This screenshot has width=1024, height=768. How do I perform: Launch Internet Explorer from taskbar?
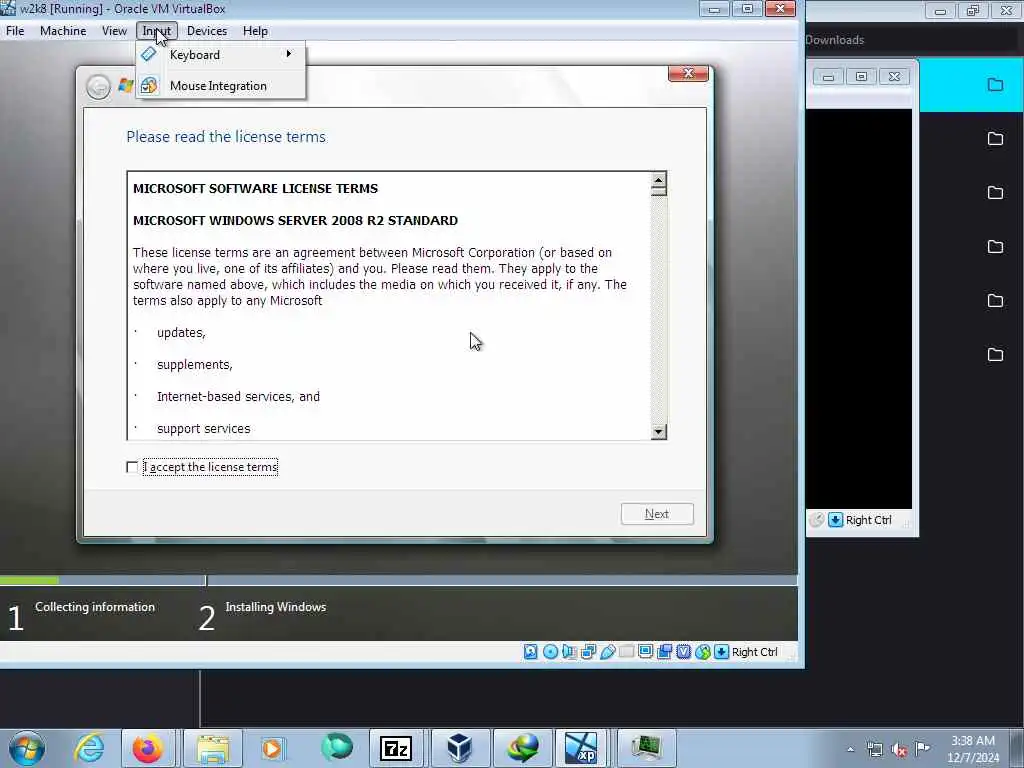point(89,748)
